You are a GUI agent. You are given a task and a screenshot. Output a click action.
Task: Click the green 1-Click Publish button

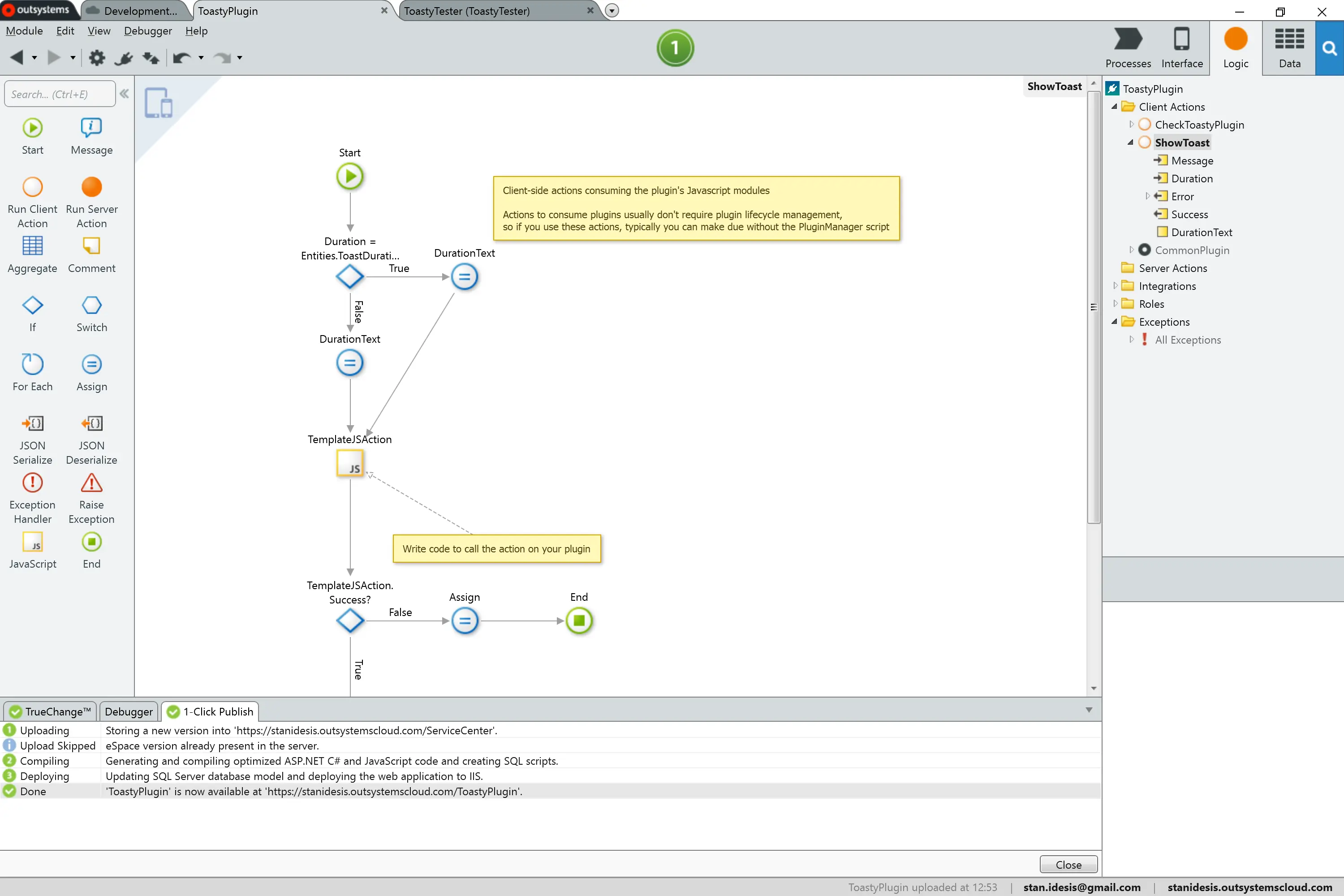click(x=675, y=48)
